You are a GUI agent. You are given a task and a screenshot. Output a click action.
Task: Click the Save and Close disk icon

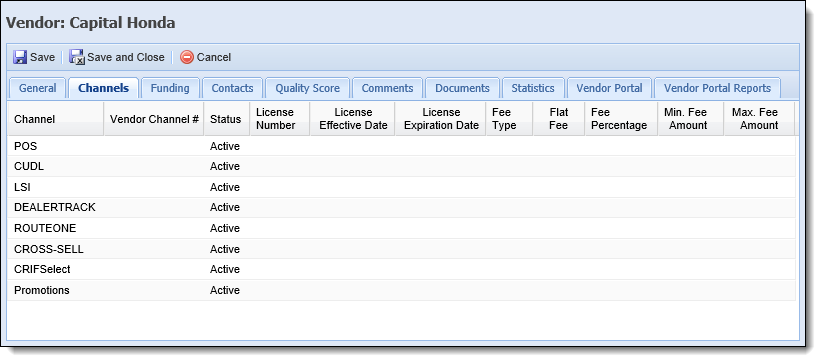tap(77, 57)
